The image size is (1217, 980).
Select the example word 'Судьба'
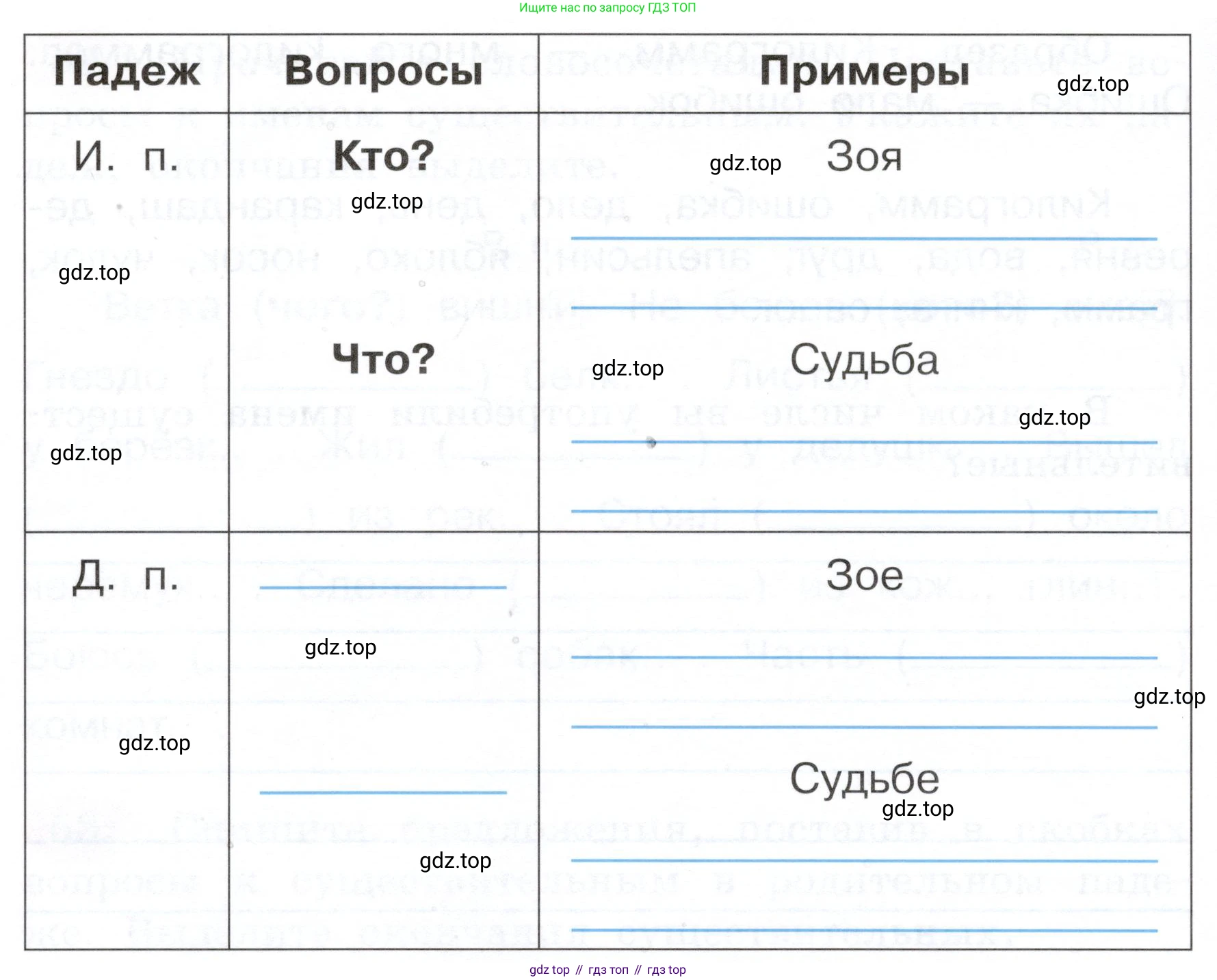[x=865, y=360]
